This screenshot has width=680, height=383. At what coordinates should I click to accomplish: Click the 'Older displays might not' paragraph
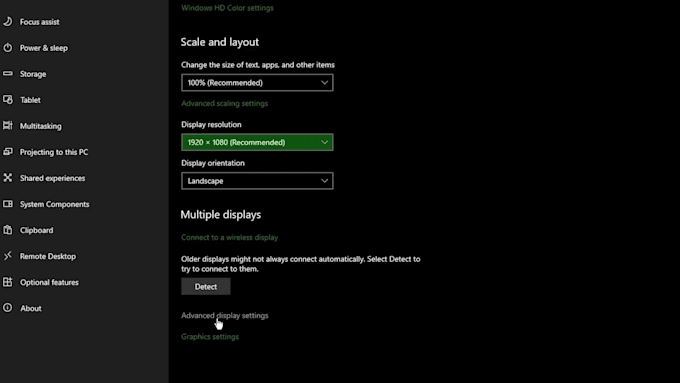coord(301,264)
